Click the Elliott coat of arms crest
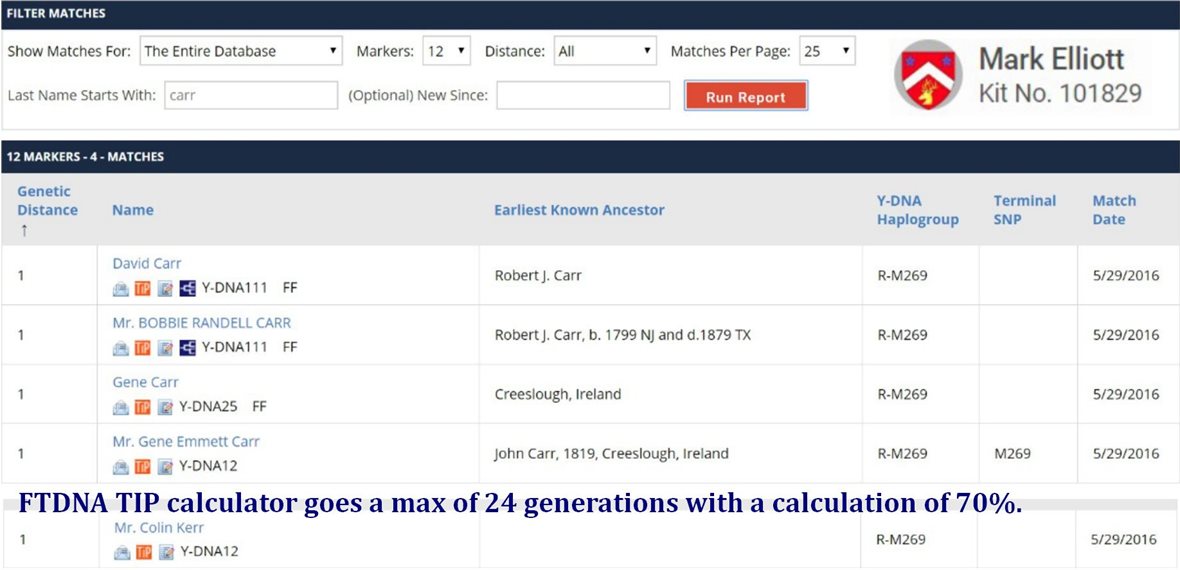 927,75
